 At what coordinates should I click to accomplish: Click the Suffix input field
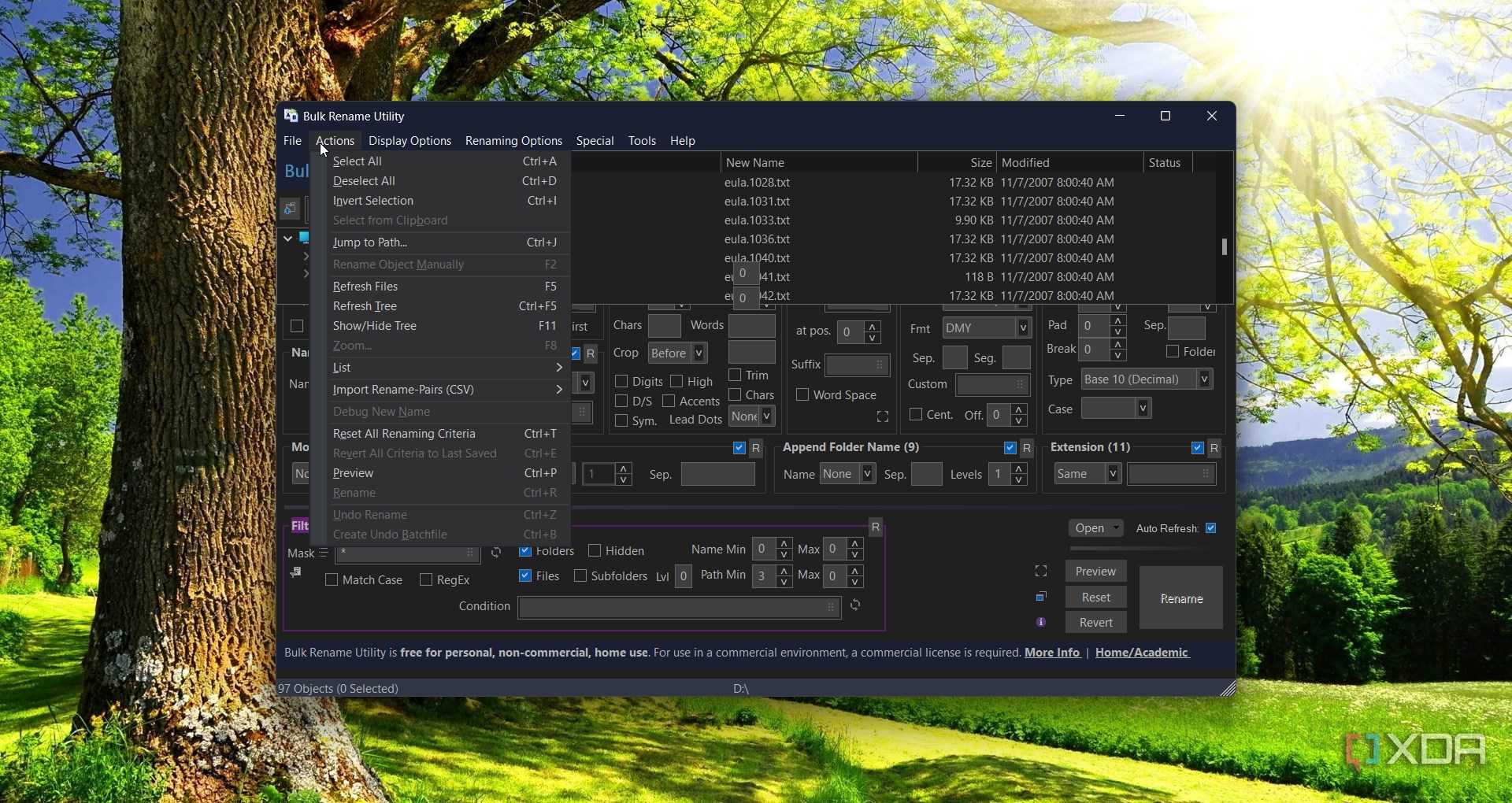(x=857, y=364)
